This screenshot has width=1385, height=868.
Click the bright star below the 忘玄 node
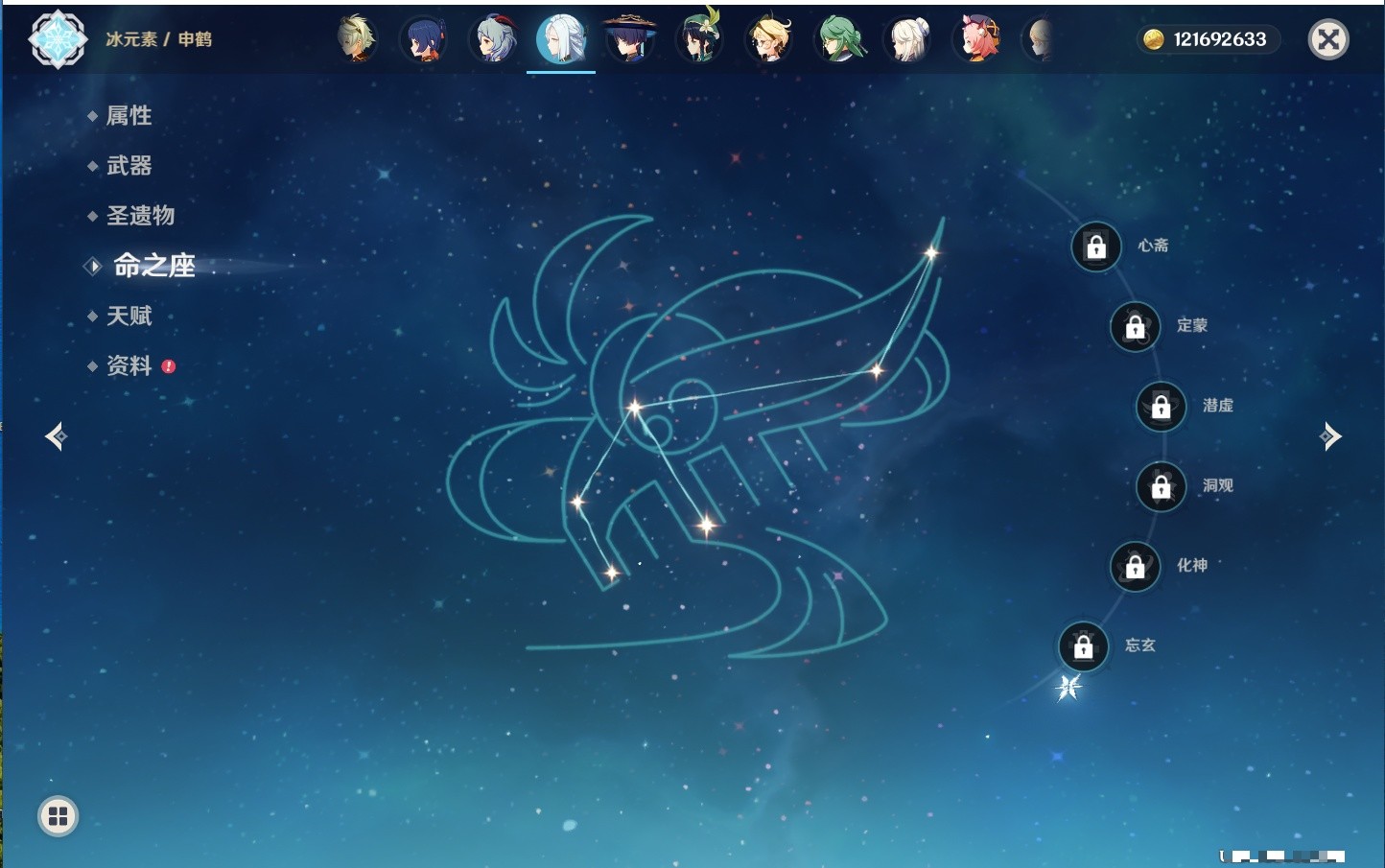[x=1068, y=687]
